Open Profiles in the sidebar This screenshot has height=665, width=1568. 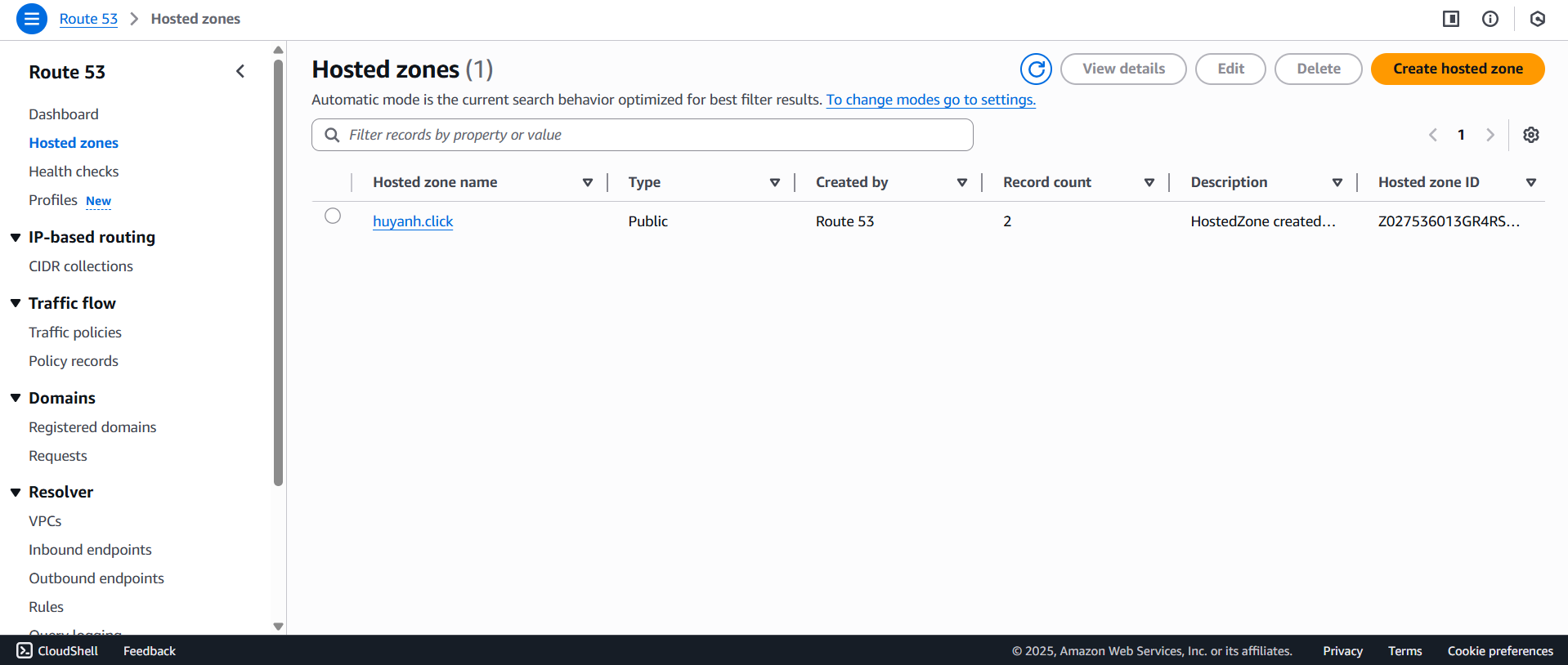click(53, 200)
